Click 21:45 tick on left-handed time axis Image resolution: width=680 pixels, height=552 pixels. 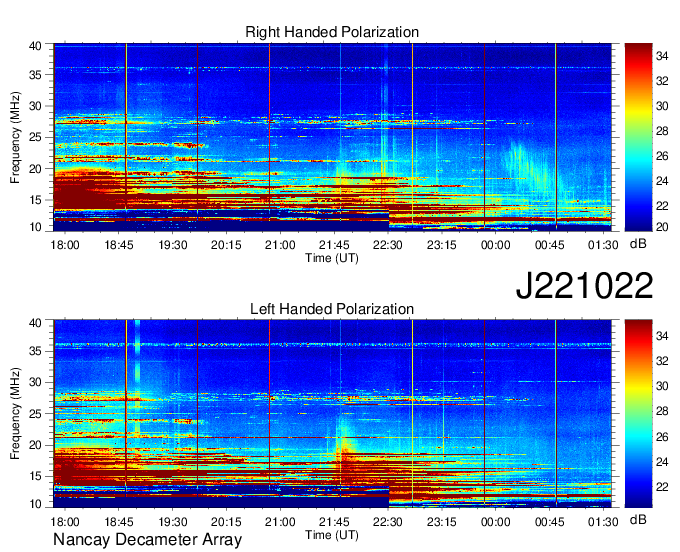pyautogui.click(x=334, y=522)
